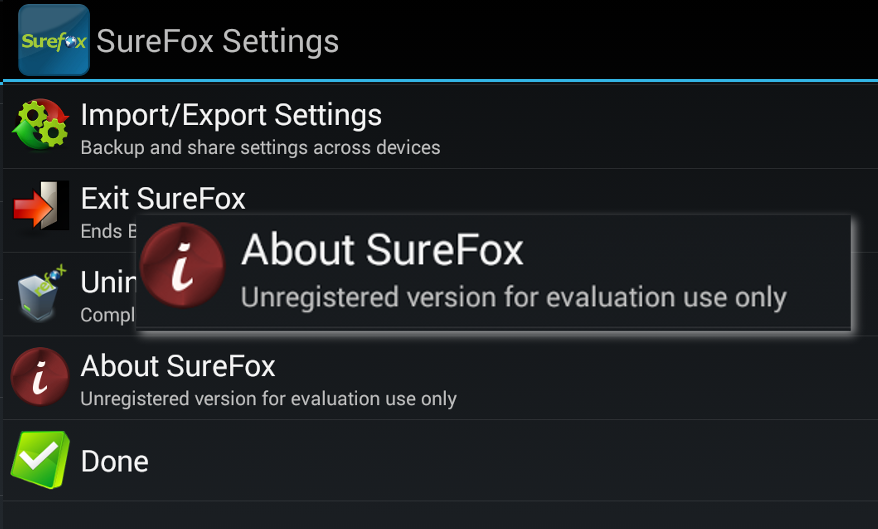This screenshot has width=878, height=529.
Task: Click the uninstall trash bin icon
Action: 41,293
